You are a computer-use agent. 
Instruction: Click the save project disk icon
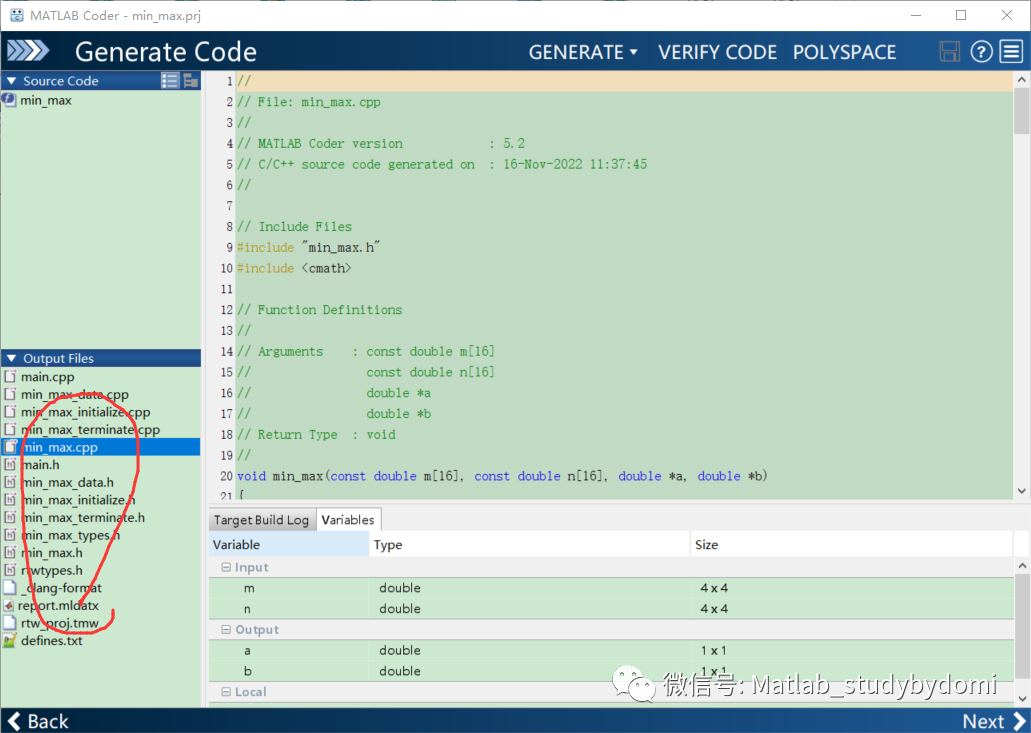click(949, 51)
